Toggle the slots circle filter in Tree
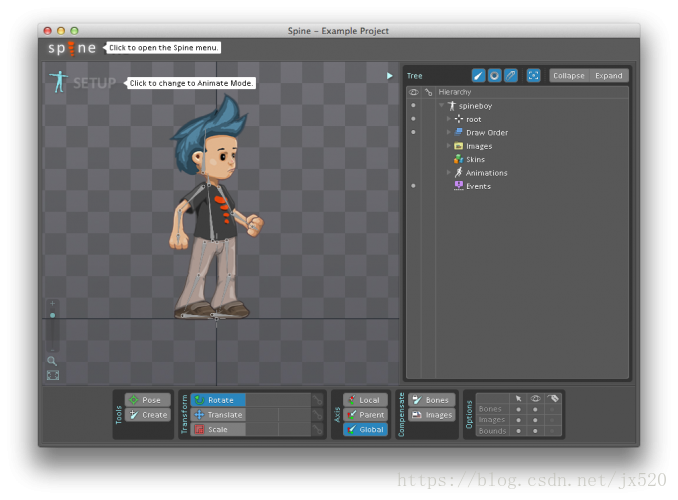678x500 pixels. [x=494, y=76]
